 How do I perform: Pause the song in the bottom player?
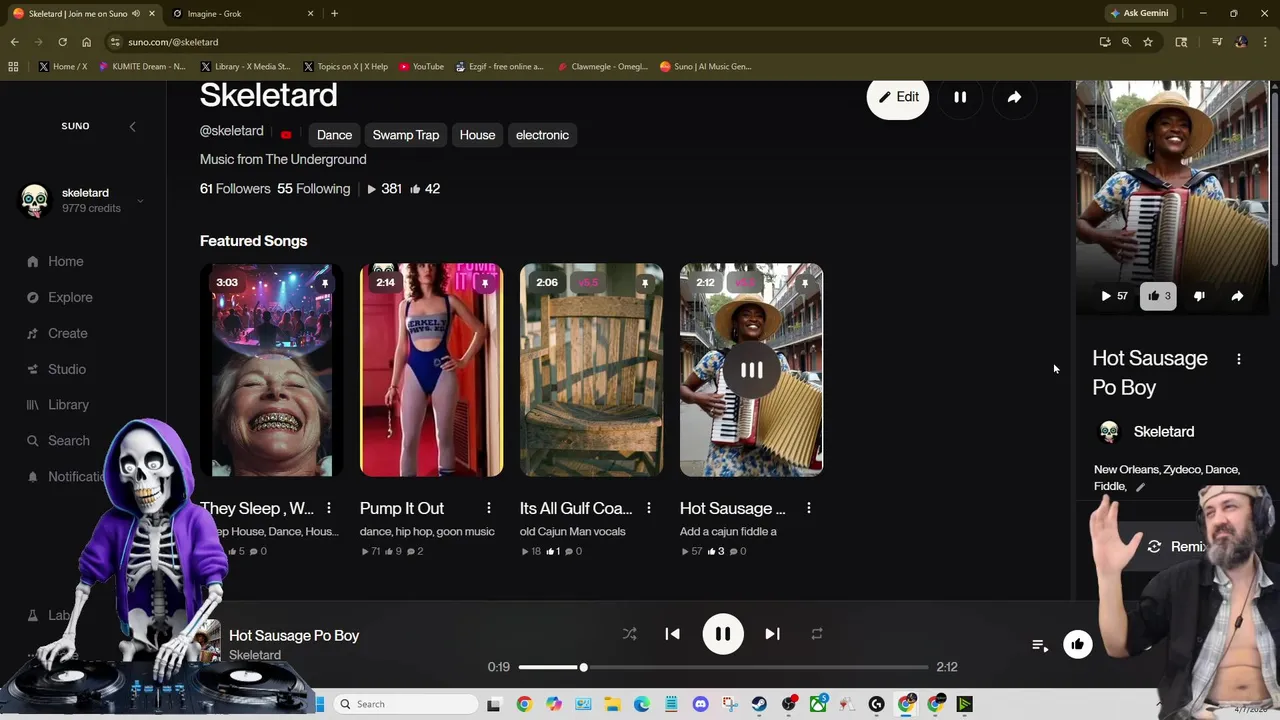click(x=723, y=634)
